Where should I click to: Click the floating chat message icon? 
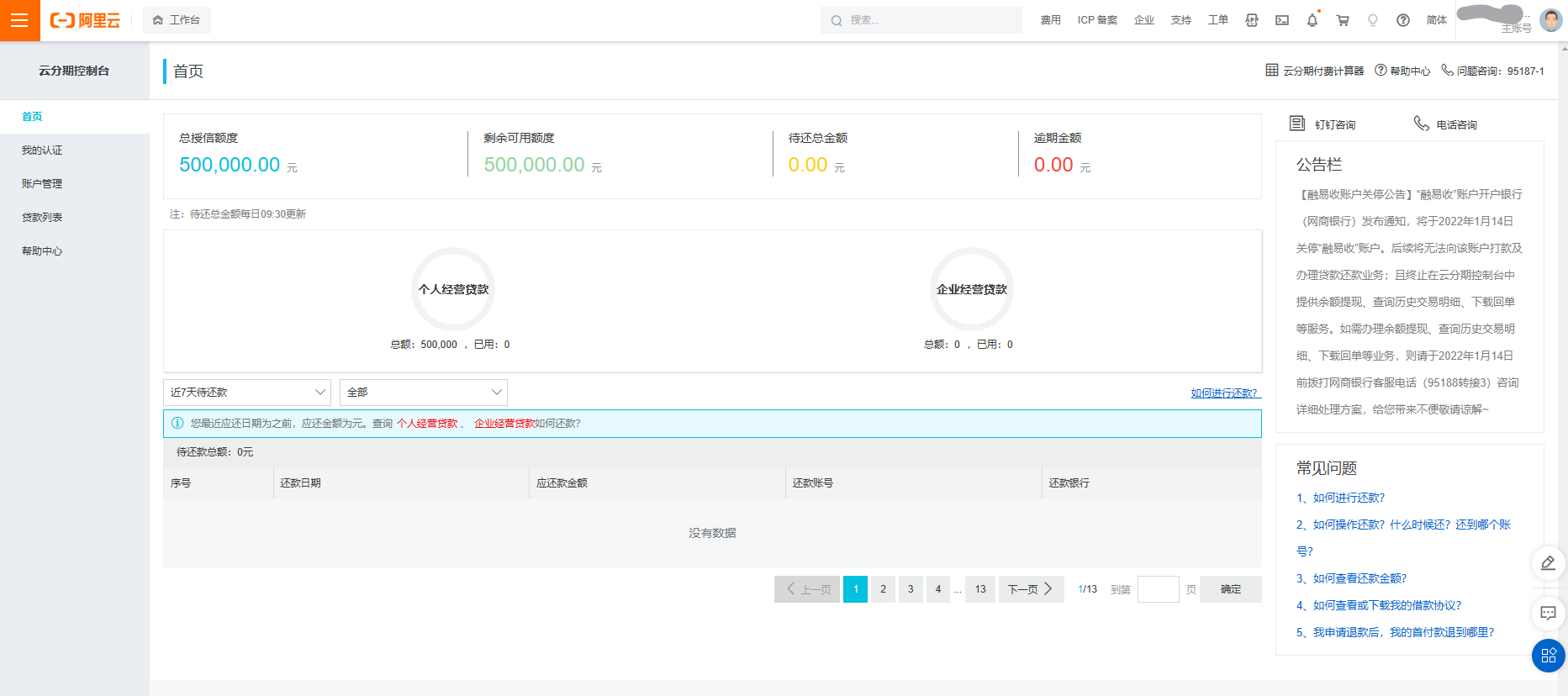[x=1549, y=613]
